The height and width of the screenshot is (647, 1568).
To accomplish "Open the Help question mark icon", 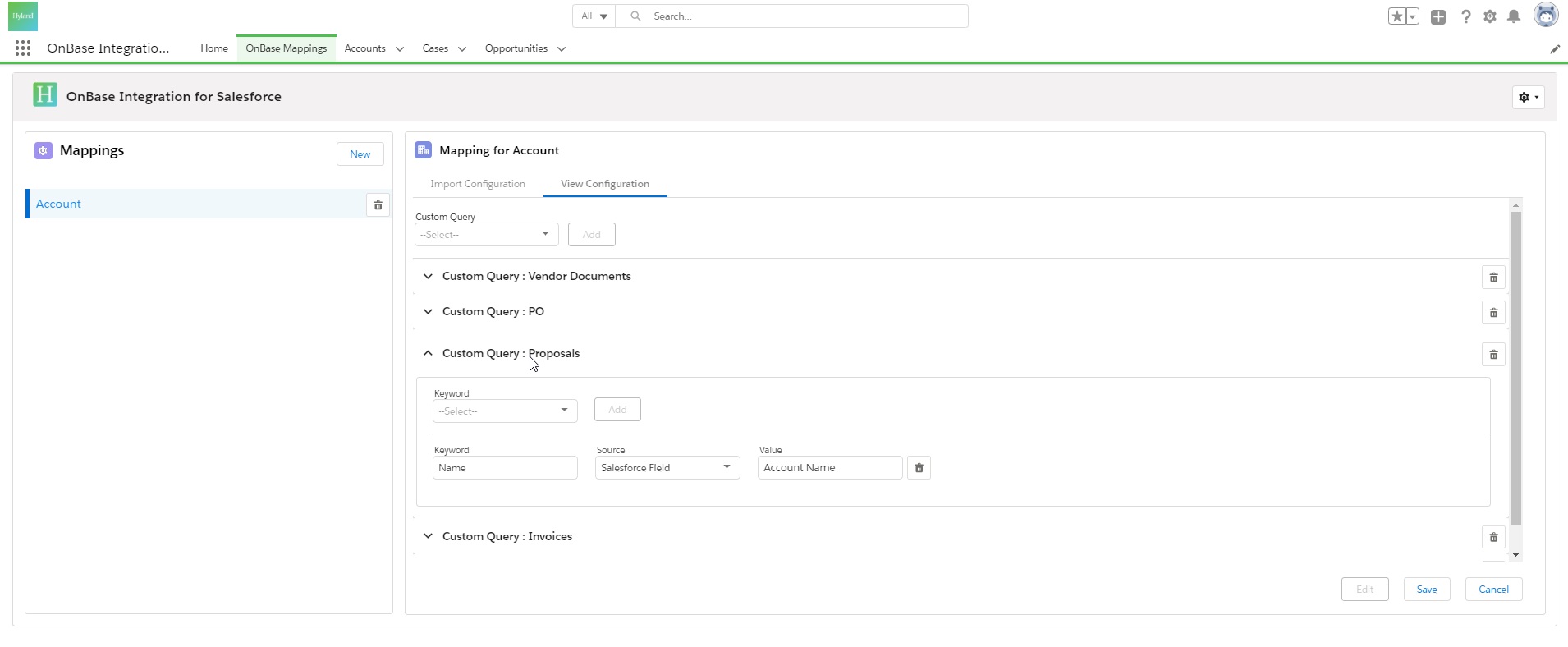I will click(x=1465, y=16).
